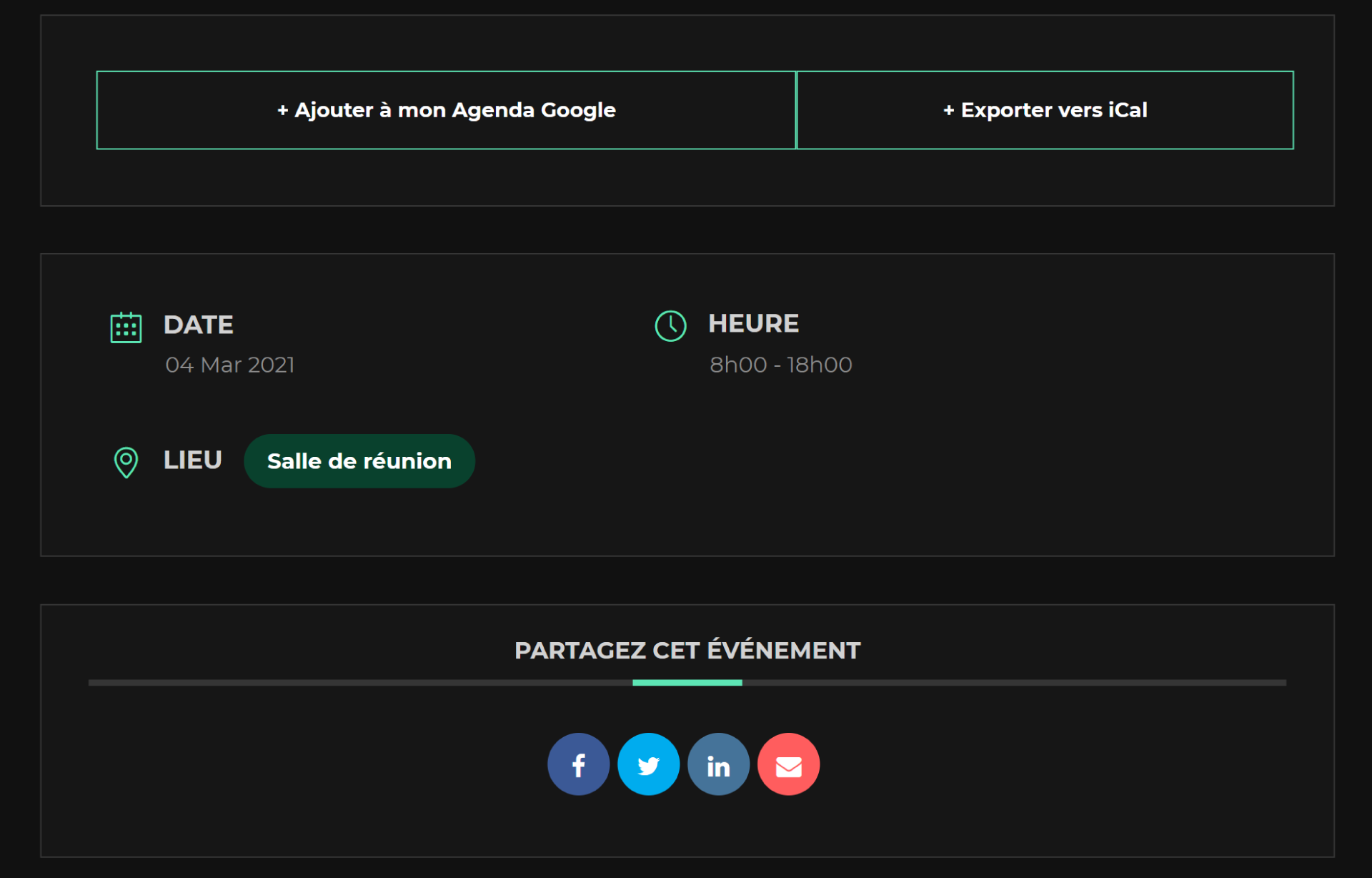Viewport: 1372px width, 878px height.
Task: Click the gray divider line under heading
Action: pos(357,683)
